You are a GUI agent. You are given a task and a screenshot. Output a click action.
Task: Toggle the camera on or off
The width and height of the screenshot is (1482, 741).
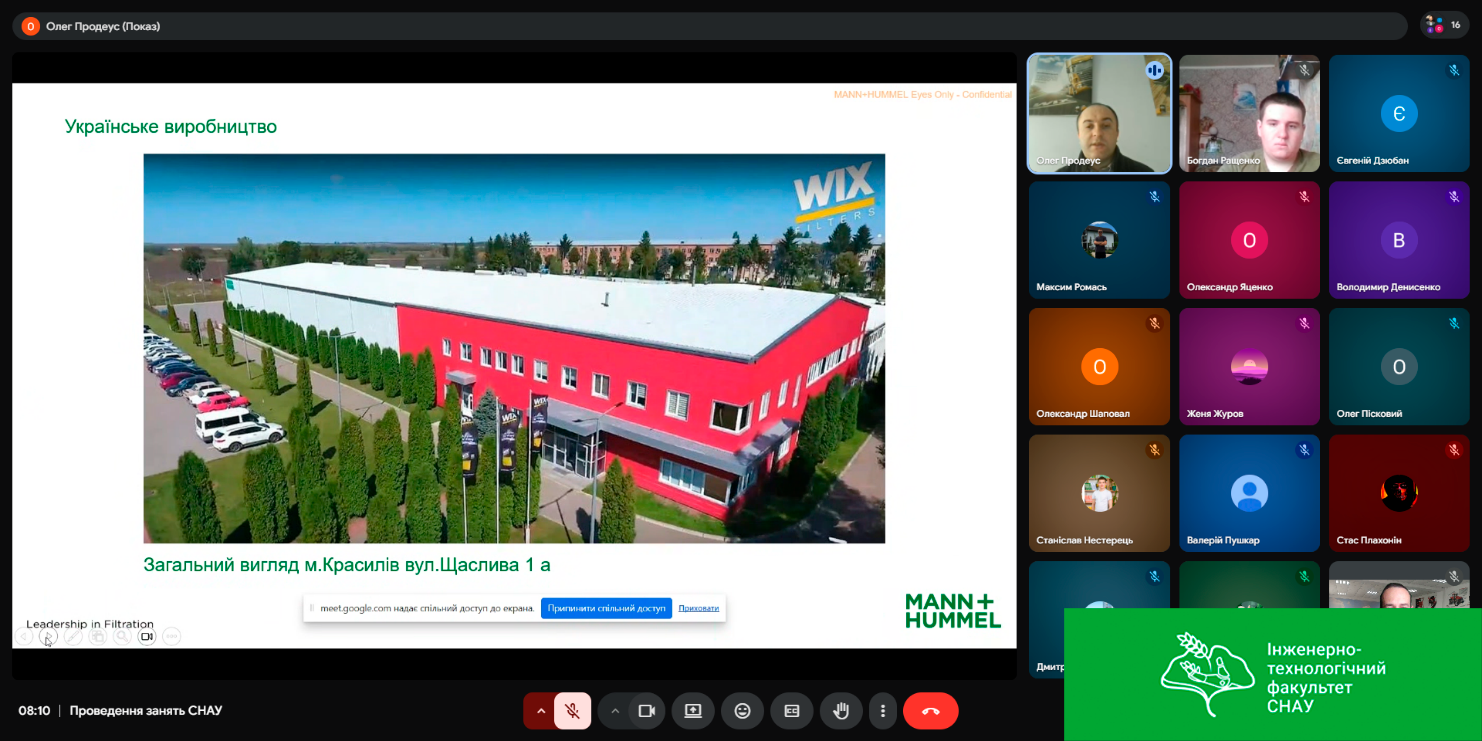[646, 711]
